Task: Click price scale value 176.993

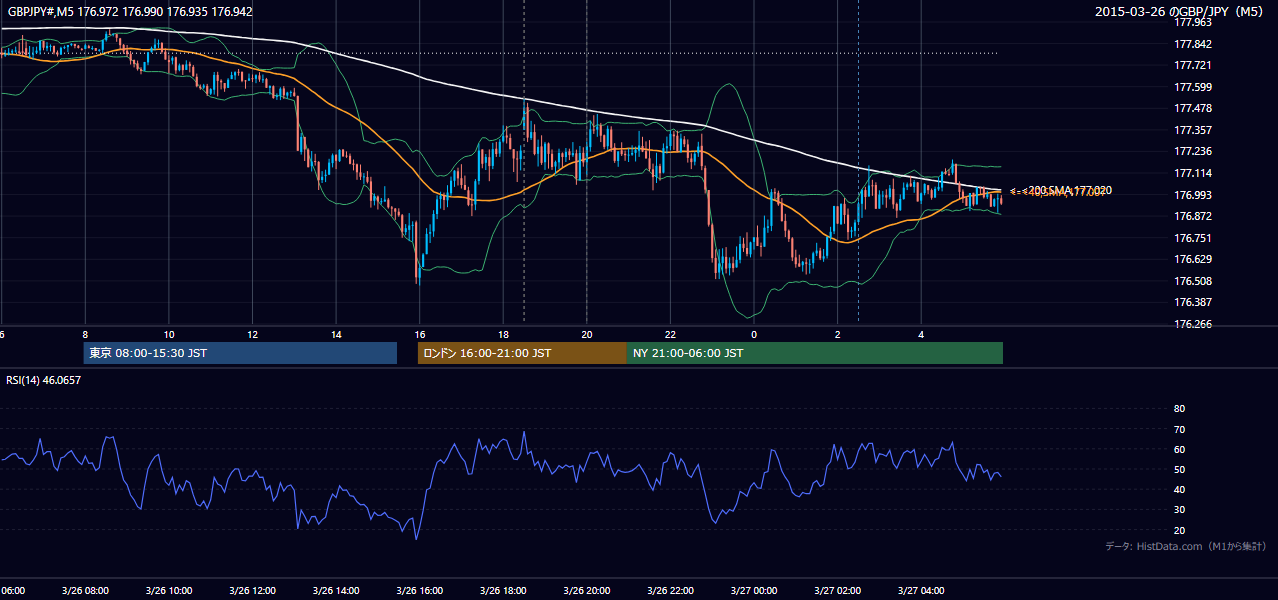Action: (x=1192, y=195)
